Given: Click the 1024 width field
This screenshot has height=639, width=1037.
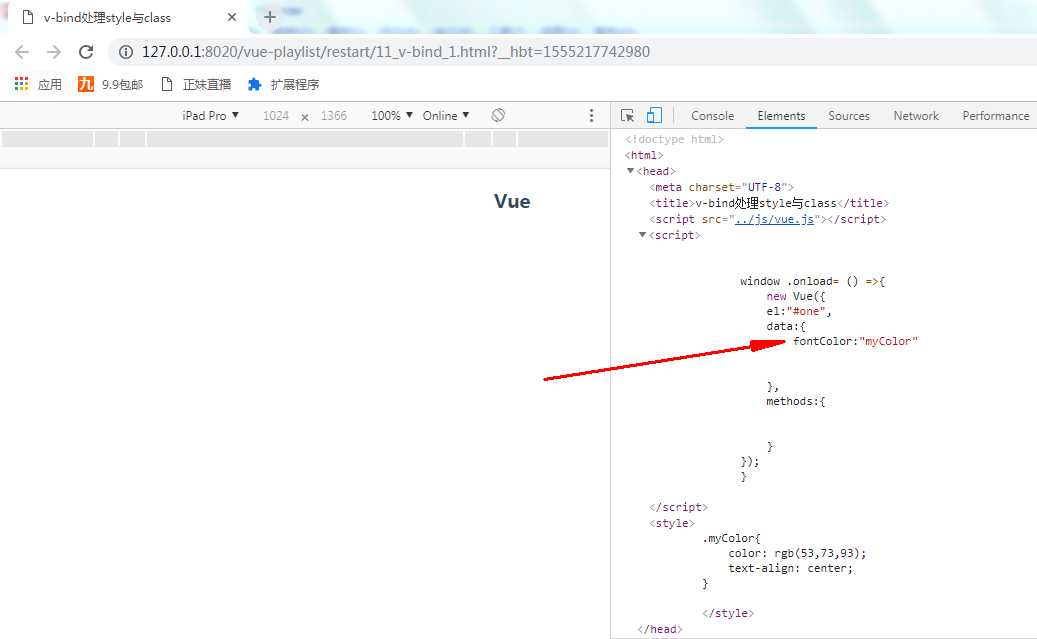Looking at the screenshot, I should coord(276,116).
